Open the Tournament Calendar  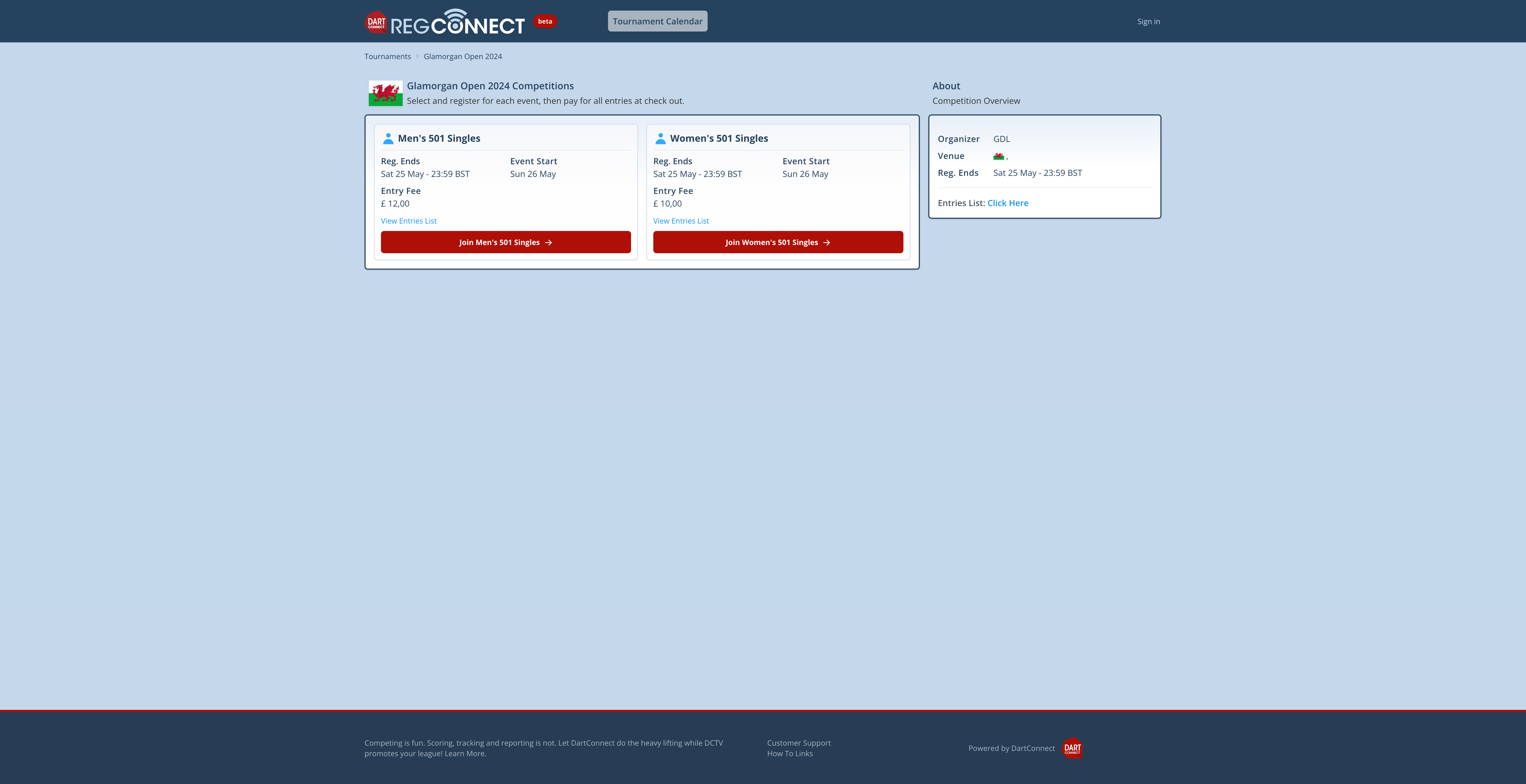(x=658, y=21)
